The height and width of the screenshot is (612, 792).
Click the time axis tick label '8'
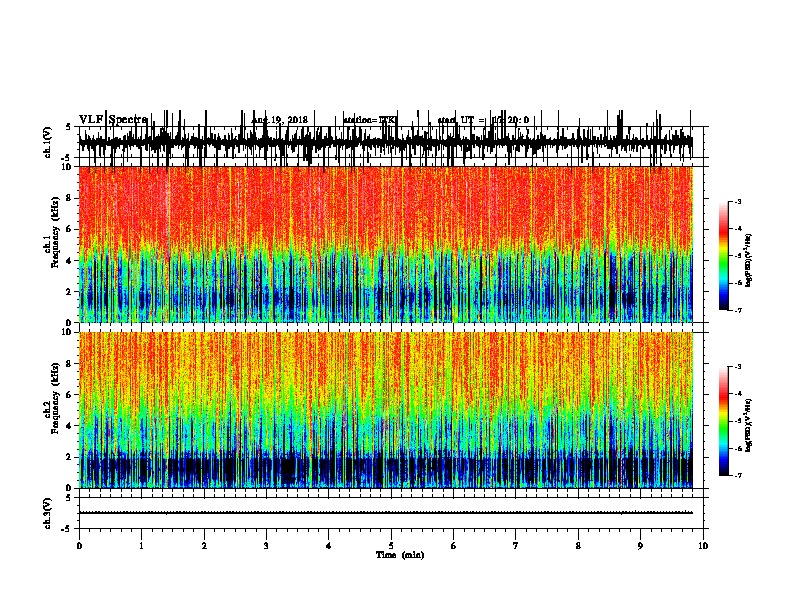click(x=578, y=546)
